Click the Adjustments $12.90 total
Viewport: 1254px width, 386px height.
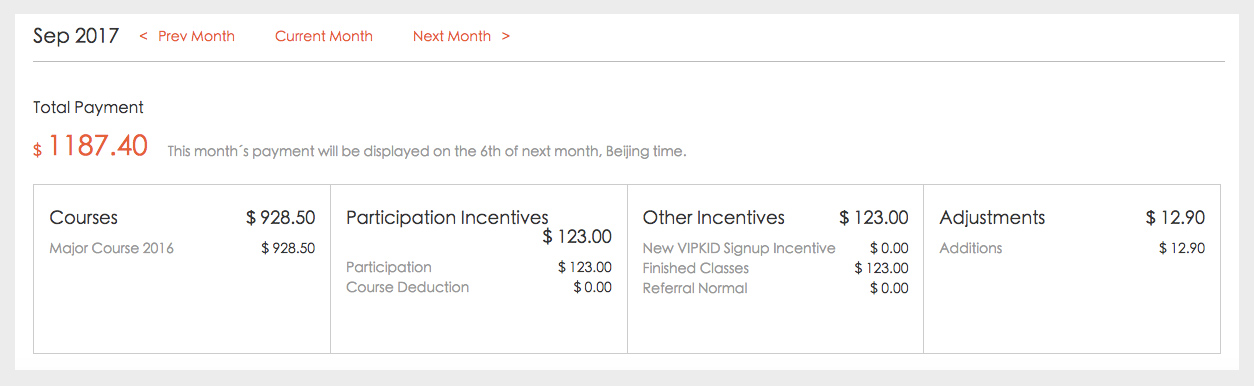(1175, 217)
